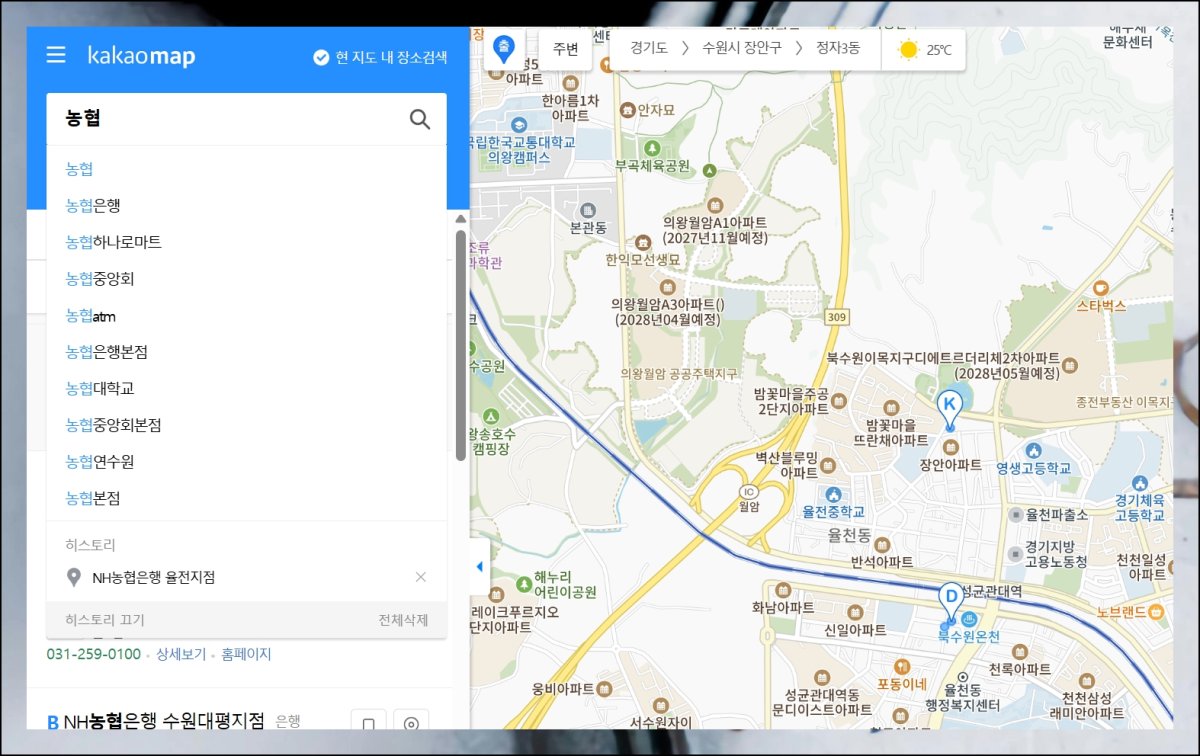Click the 안자묘 landmark icon

coord(627,109)
